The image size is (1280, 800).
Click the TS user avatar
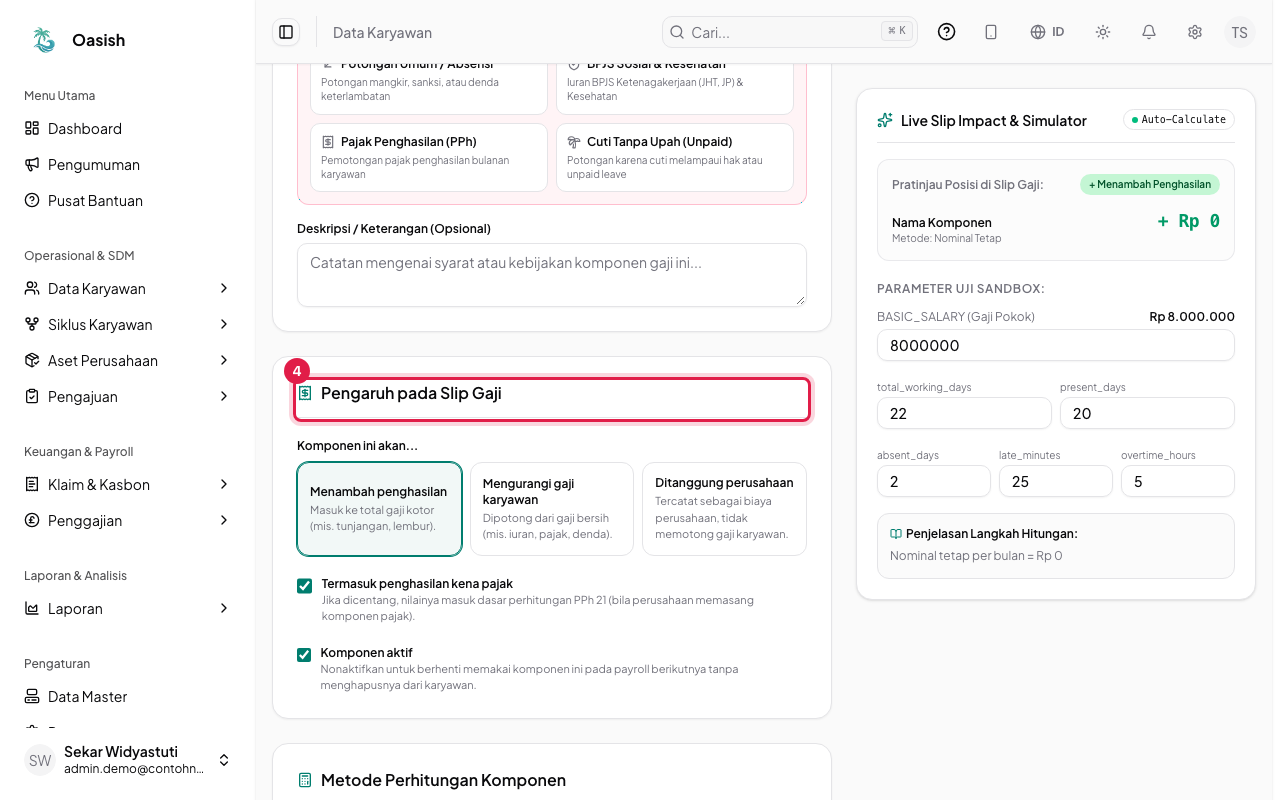coord(1239,32)
